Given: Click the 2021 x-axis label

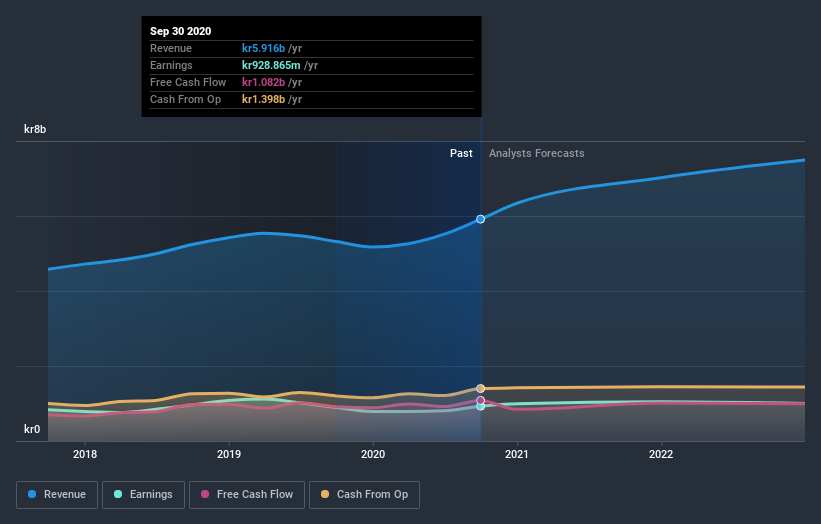Looking at the screenshot, I should click(517, 454).
